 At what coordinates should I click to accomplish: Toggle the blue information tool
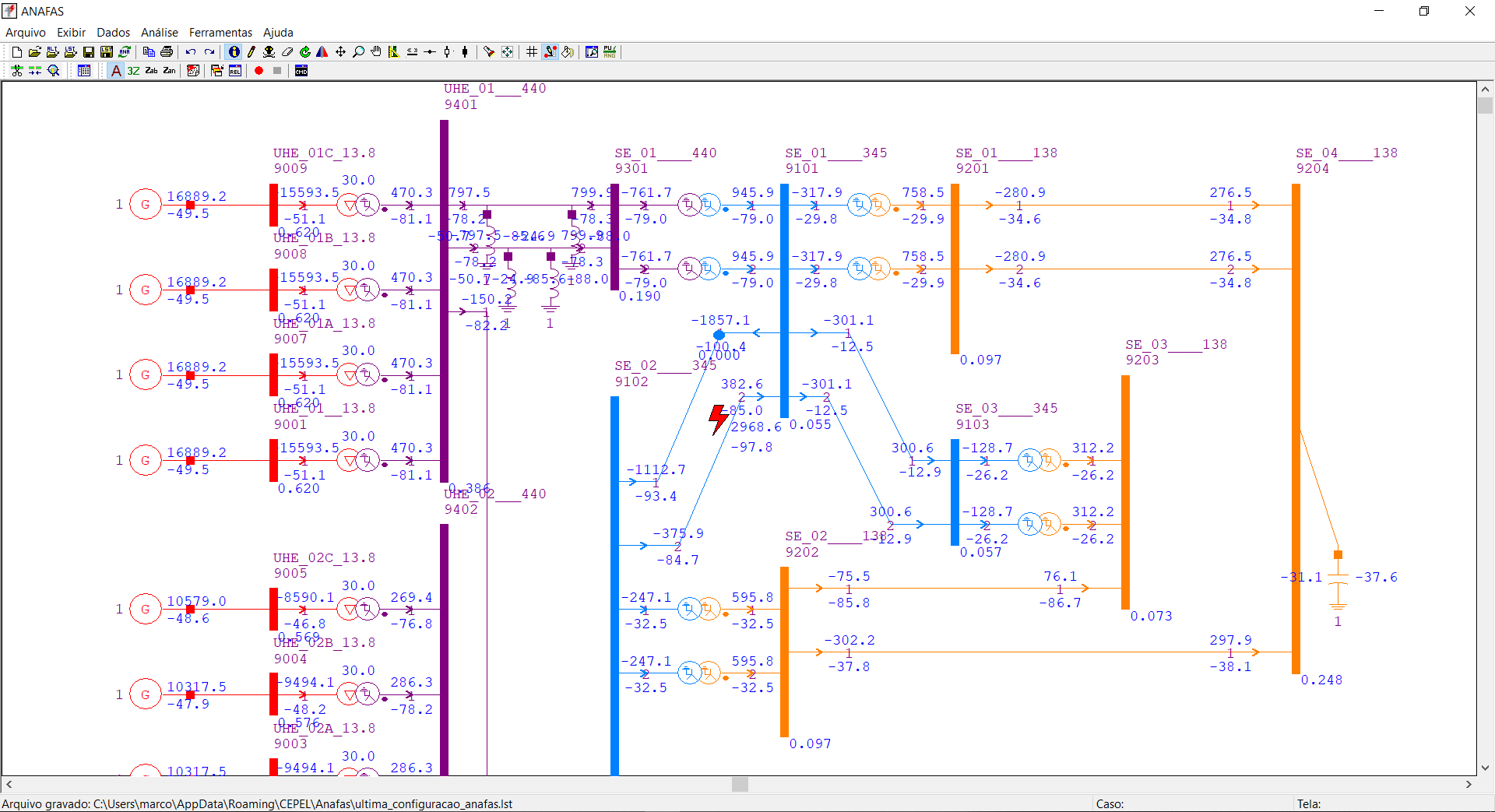click(x=234, y=52)
